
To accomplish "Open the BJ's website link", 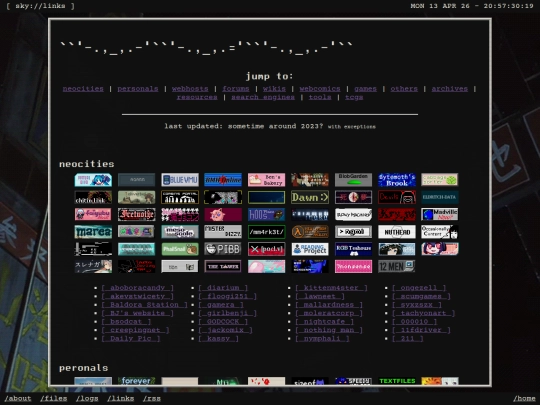I will pos(137,313).
